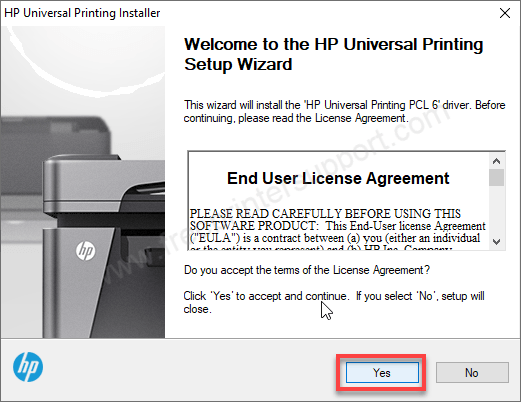Click inside the EULA text box body
Viewport: 521px width, 402px height.
[339, 201]
